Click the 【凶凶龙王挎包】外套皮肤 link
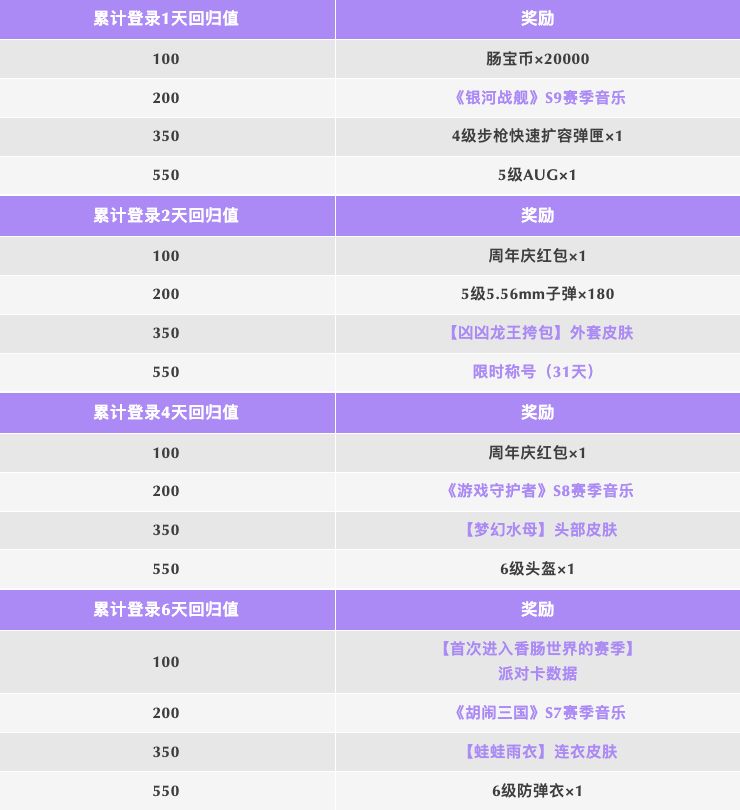The image size is (740, 810). (537, 333)
